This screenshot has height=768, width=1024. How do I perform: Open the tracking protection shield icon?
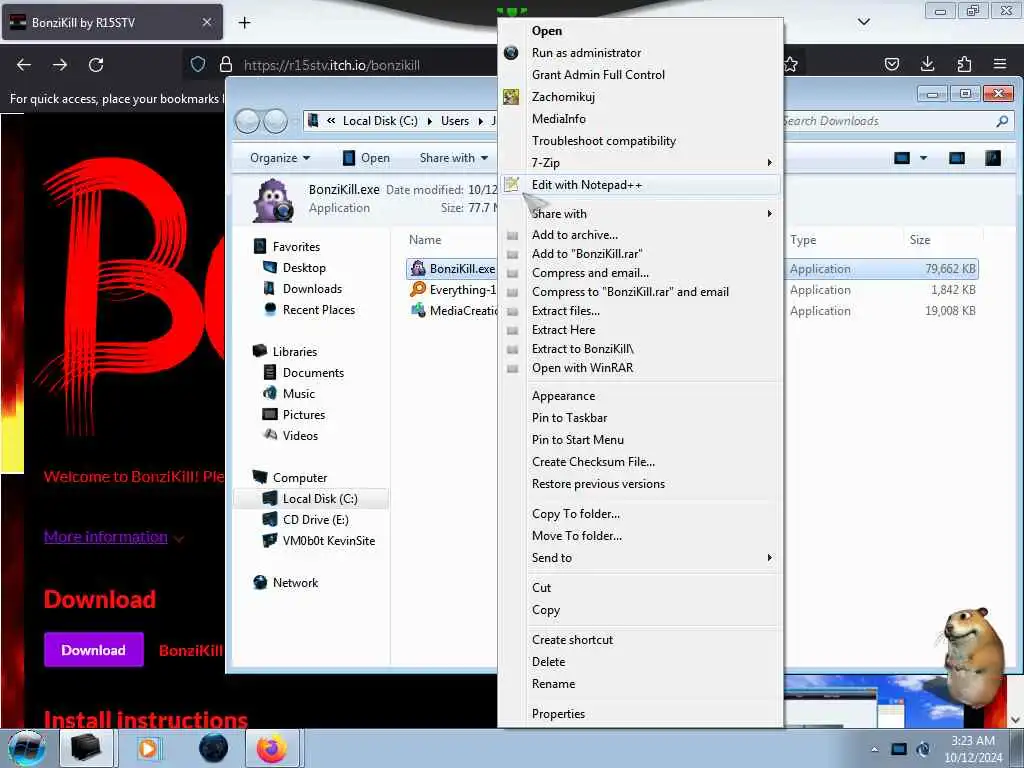(198, 64)
